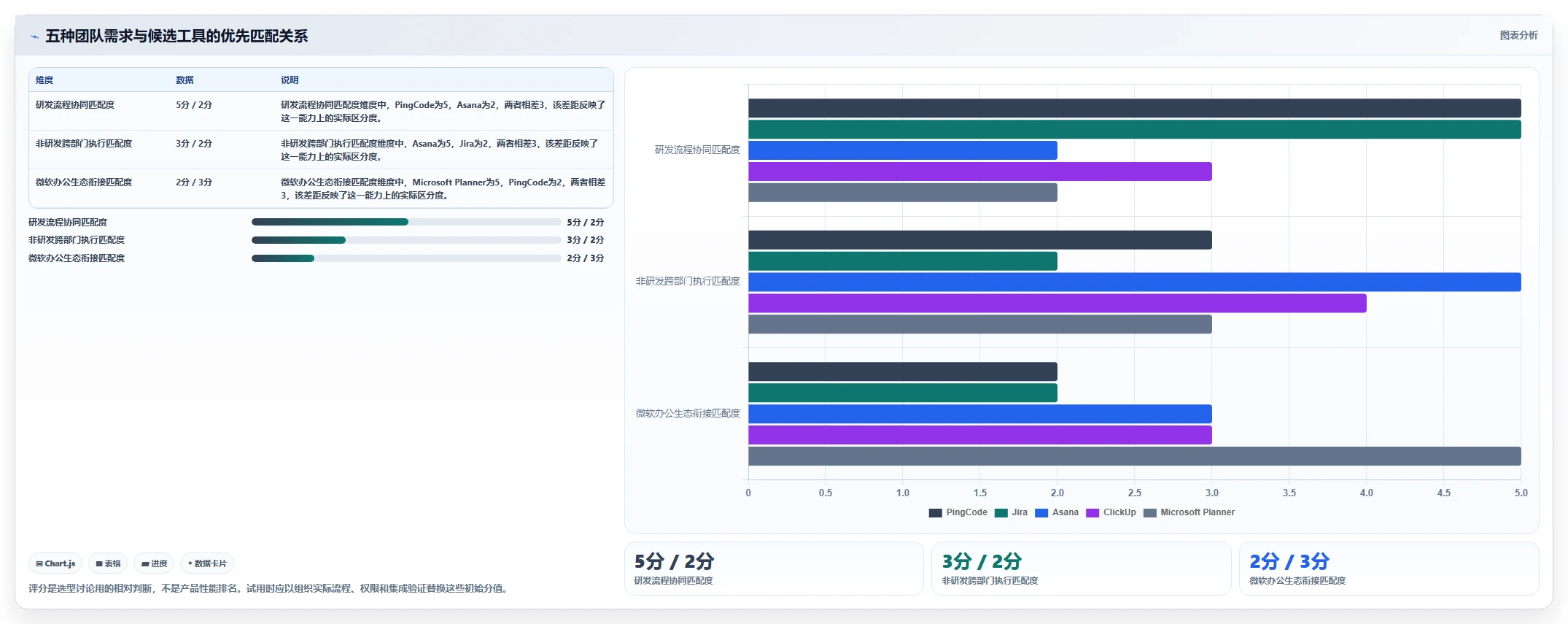Click the 4.0 tick on the chart x-axis
Screen dimensions: 1568x624
tap(1367, 493)
